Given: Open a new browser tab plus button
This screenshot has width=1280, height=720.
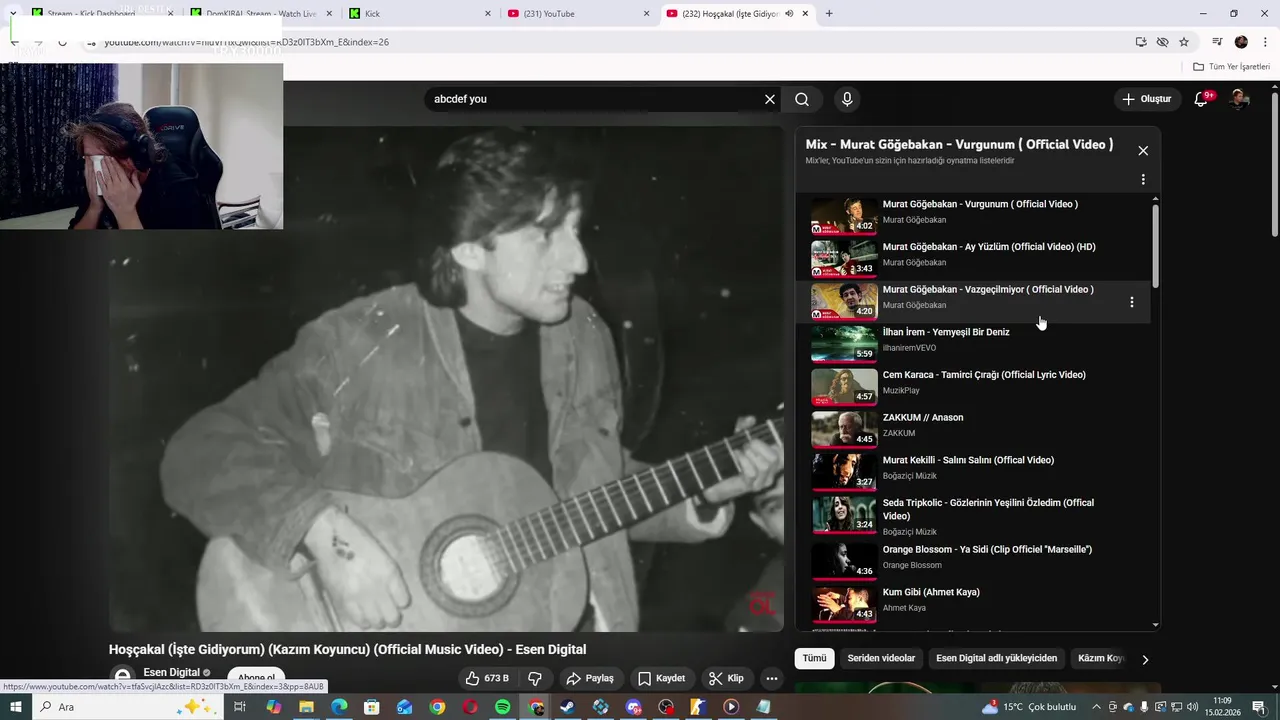Looking at the screenshot, I should (829, 14).
